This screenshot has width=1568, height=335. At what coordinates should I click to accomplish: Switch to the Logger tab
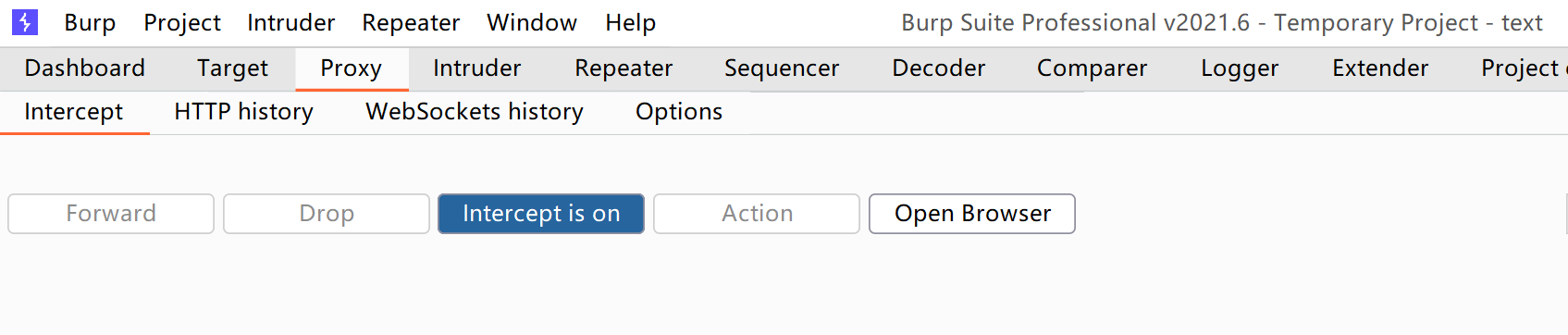click(1240, 68)
